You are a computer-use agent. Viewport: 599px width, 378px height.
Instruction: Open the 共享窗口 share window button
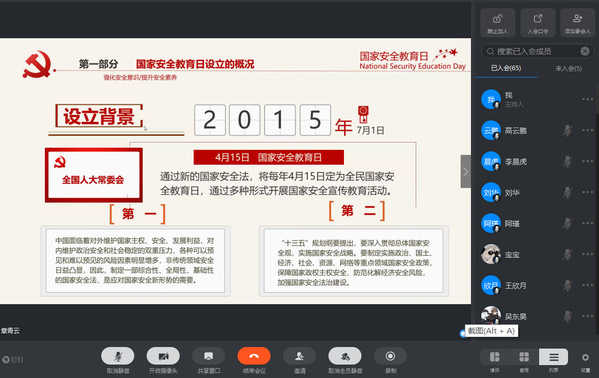(x=209, y=356)
